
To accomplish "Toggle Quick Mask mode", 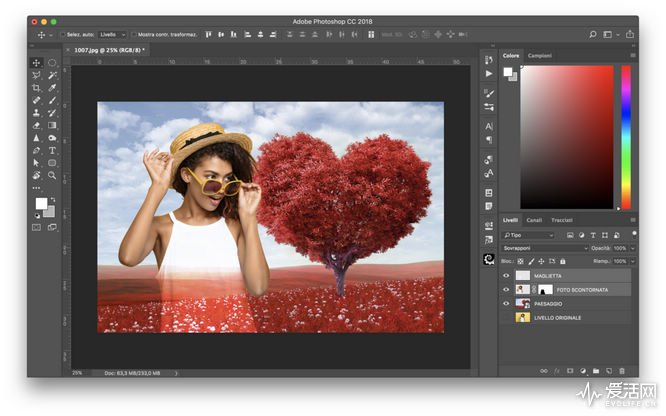I will tap(37, 227).
